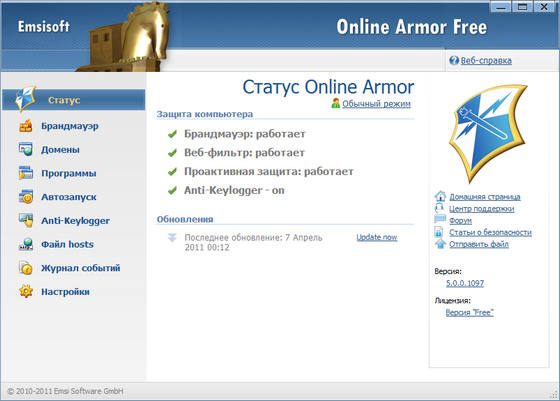Switch mode via Обычный режим link
The height and width of the screenshot is (401, 560).
click(376, 104)
